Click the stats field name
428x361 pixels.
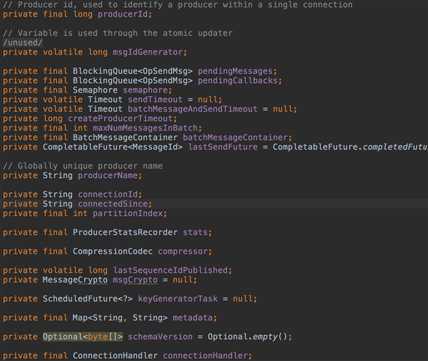point(195,232)
